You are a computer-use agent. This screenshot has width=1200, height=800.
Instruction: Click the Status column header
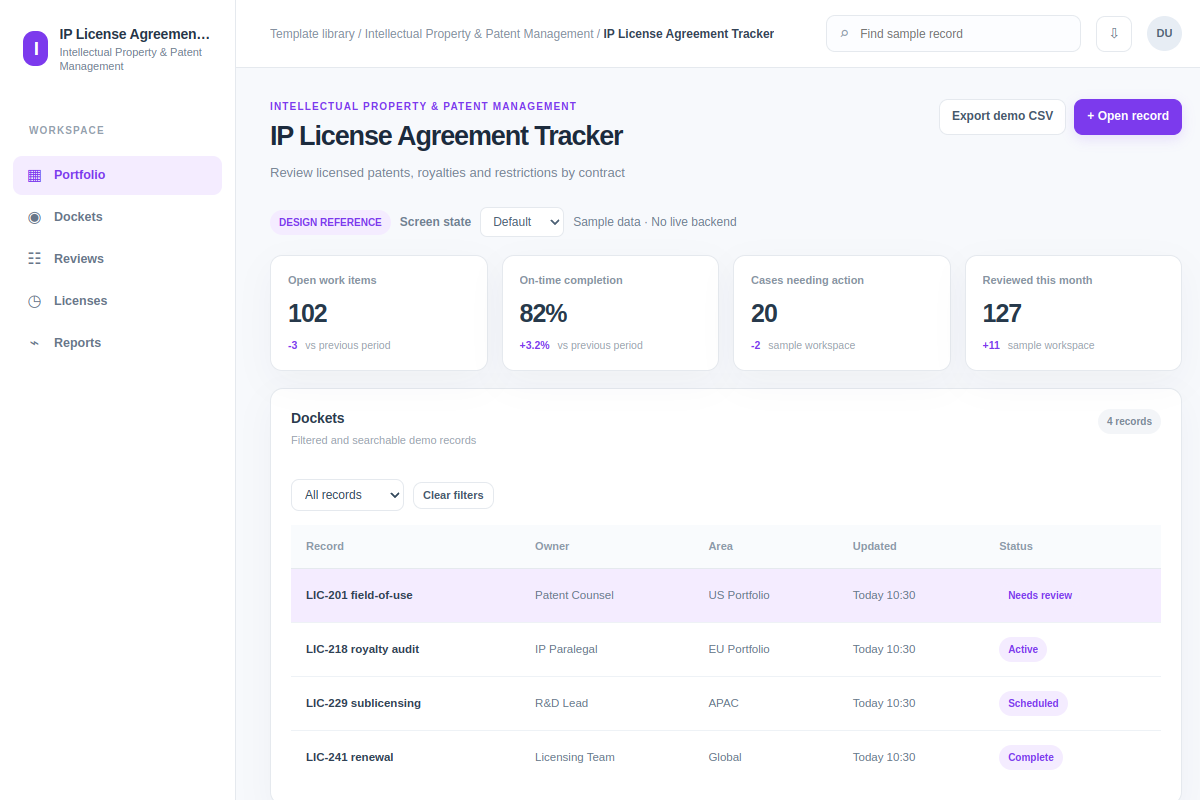pyautogui.click(x=1016, y=546)
